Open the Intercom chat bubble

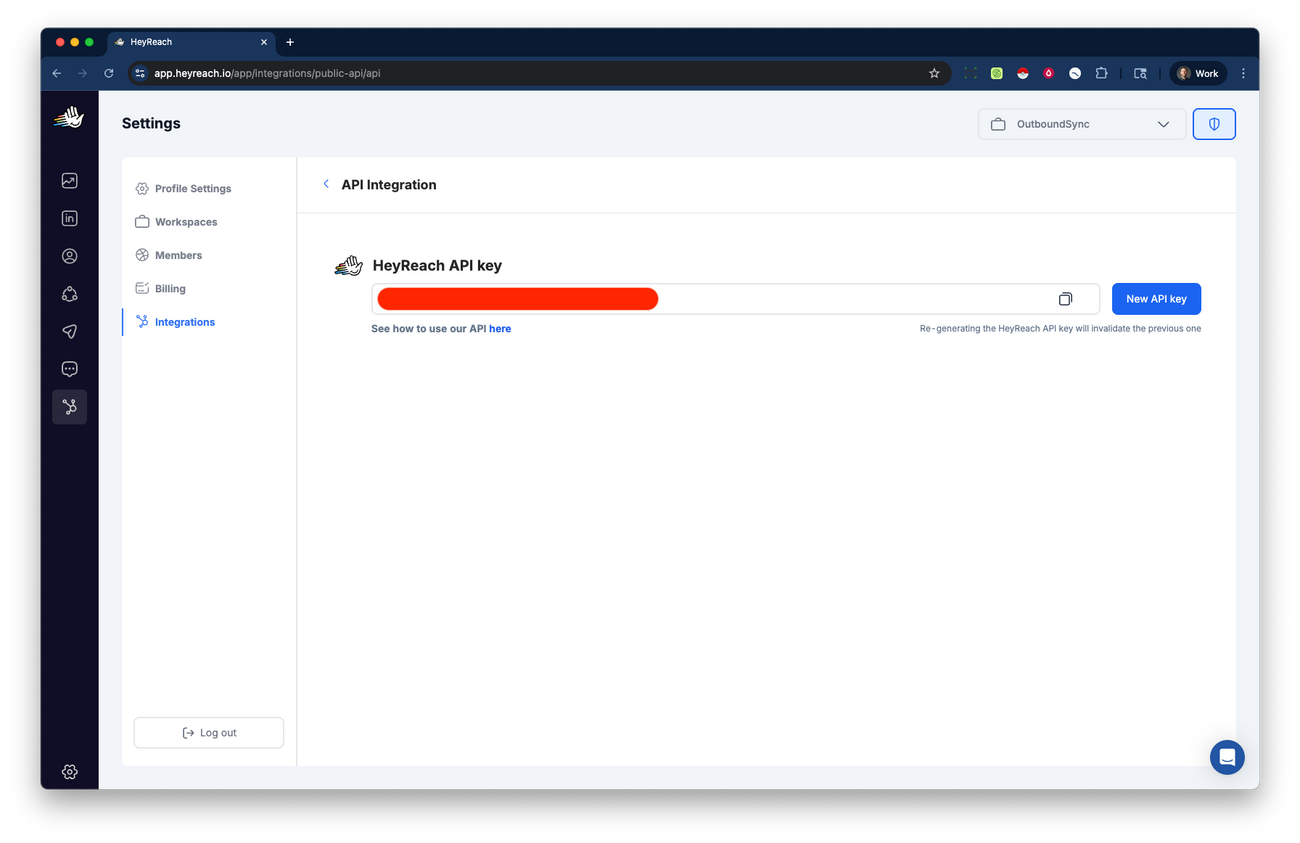tap(1227, 757)
